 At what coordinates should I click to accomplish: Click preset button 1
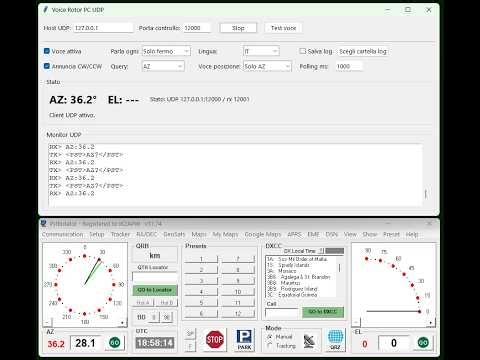pyautogui.click(x=201, y=259)
